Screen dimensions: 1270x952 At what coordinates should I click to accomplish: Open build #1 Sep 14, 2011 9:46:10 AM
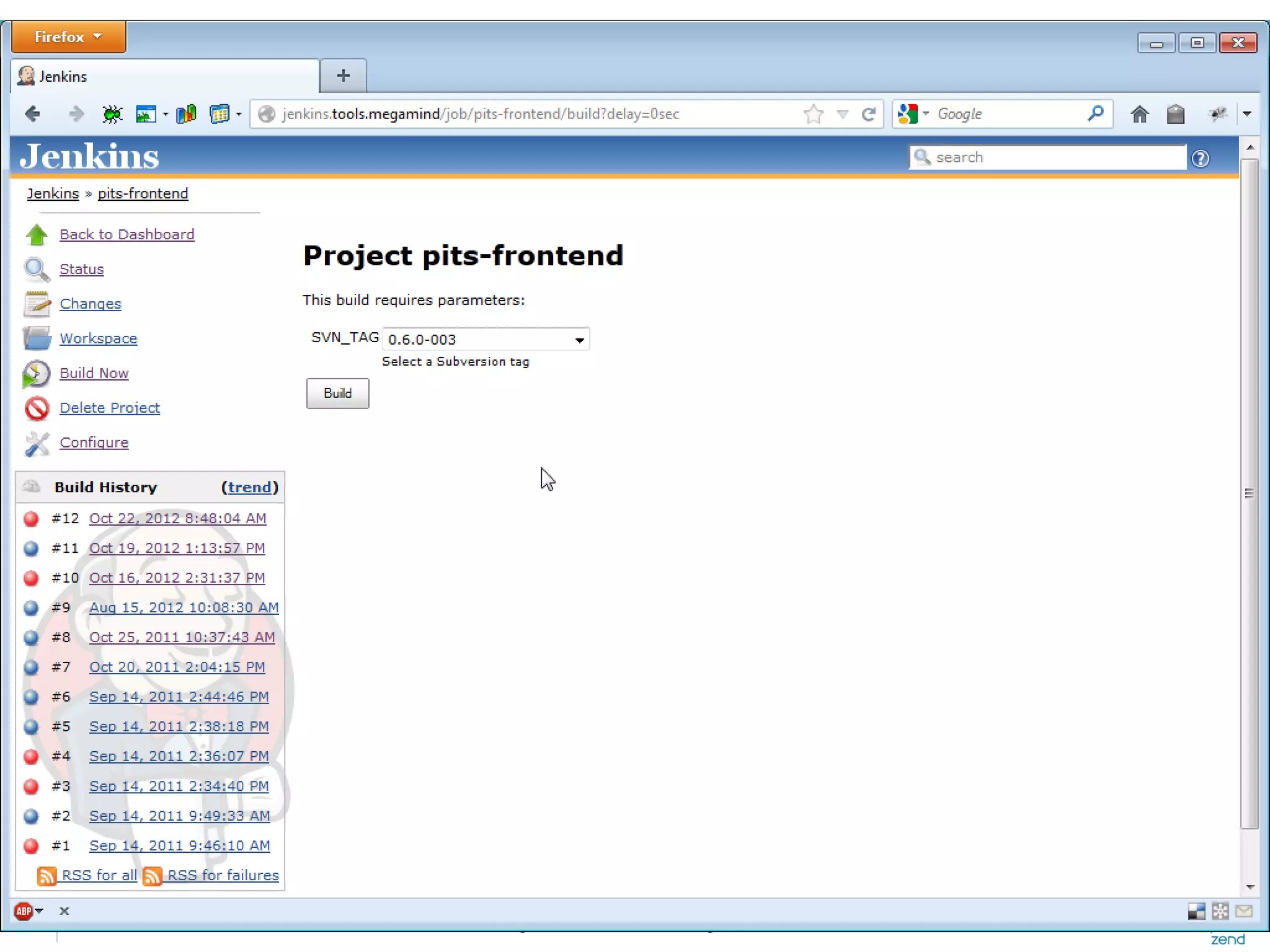click(x=180, y=845)
